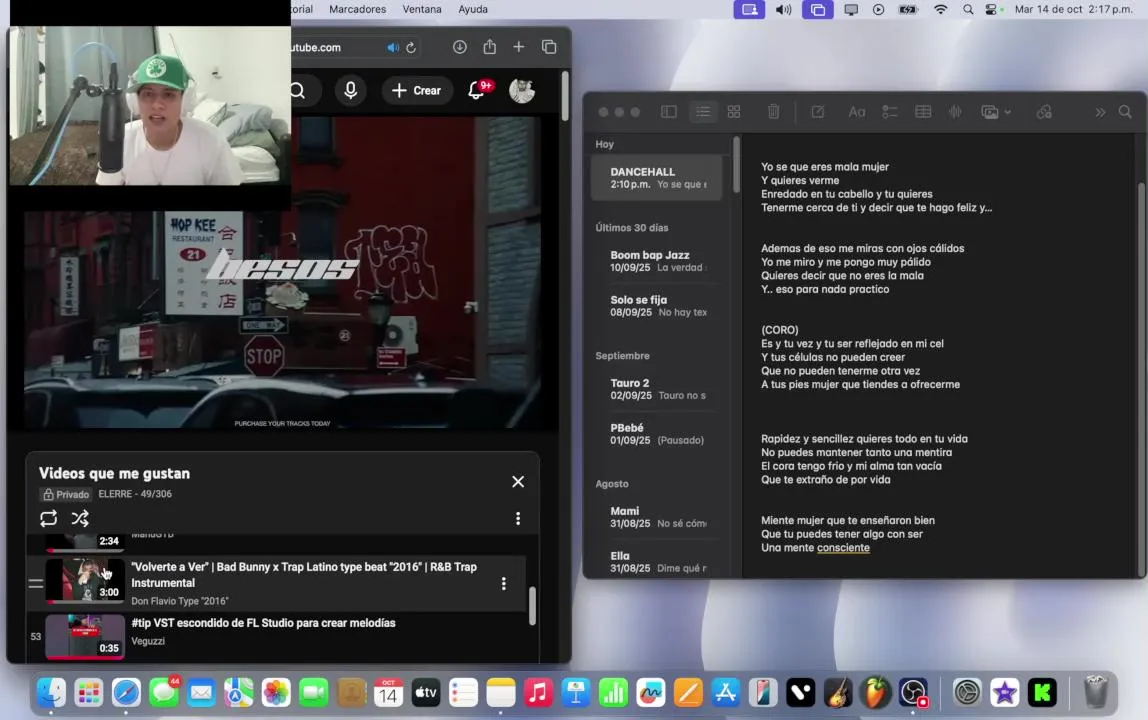Open the Marcadores menu
The height and width of the screenshot is (720, 1148).
[357, 10]
